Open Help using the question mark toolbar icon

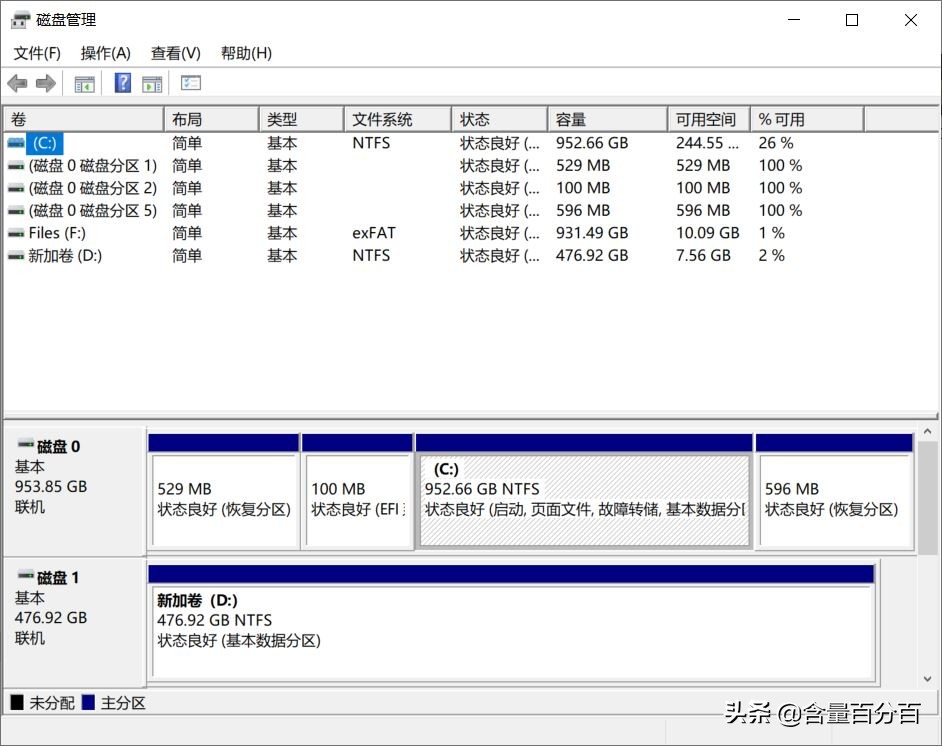[x=122, y=83]
